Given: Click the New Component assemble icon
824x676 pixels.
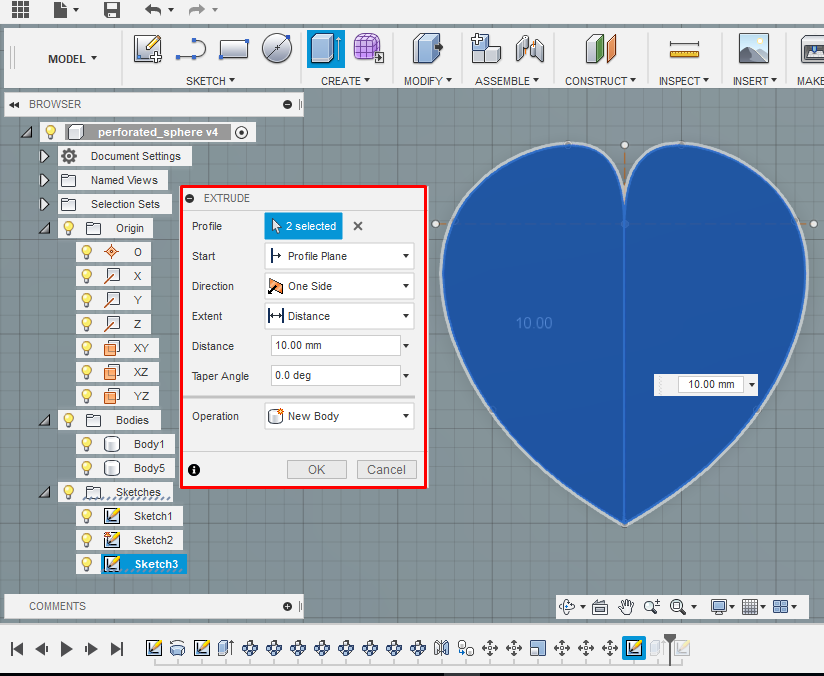Looking at the screenshot, I should [486, 48].
